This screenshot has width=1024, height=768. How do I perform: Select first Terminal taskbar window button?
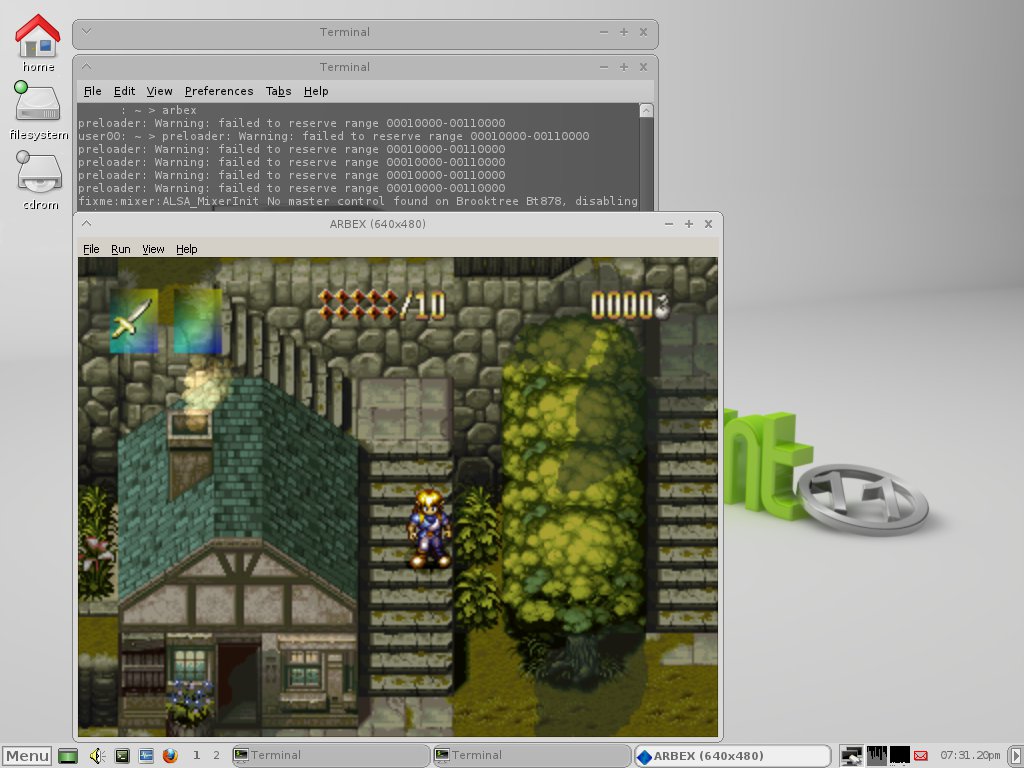pyautogui.click(x=330, y=756)
